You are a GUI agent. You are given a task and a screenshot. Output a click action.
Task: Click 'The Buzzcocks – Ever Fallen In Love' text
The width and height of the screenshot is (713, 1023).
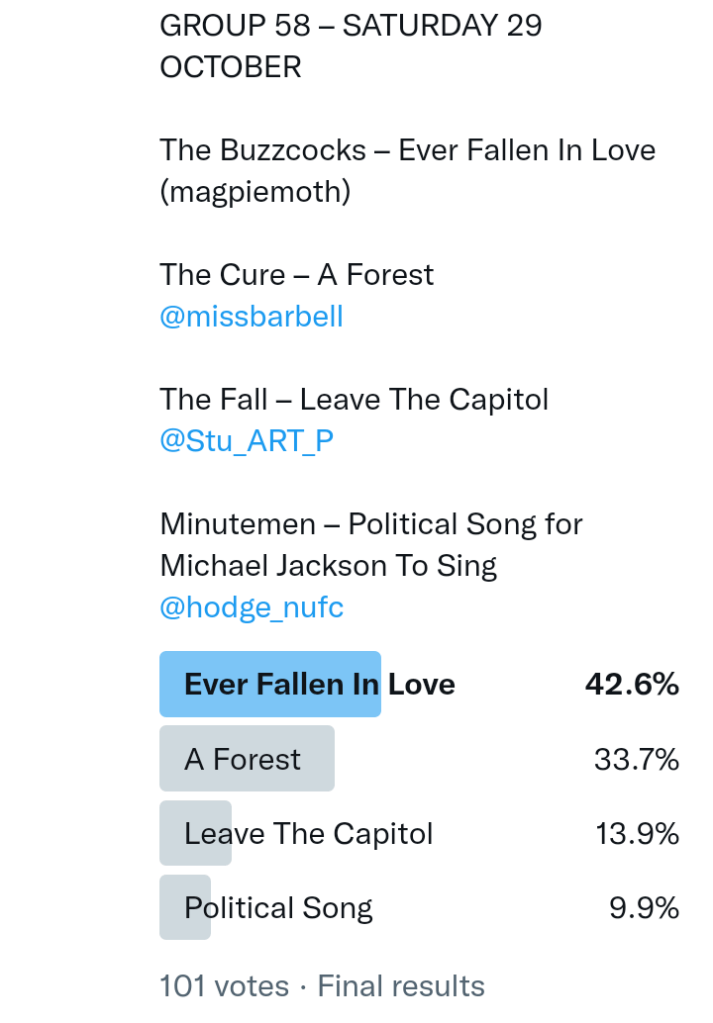[407, 150]
